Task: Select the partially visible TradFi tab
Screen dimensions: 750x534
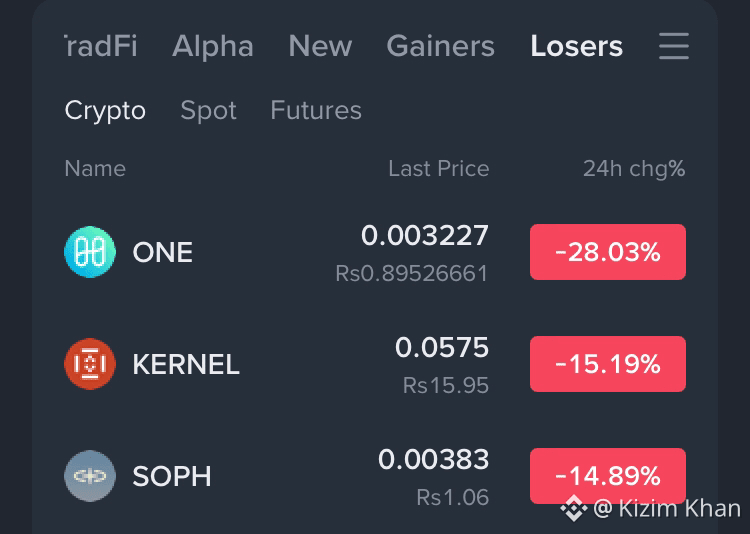Action: (101, 46)
